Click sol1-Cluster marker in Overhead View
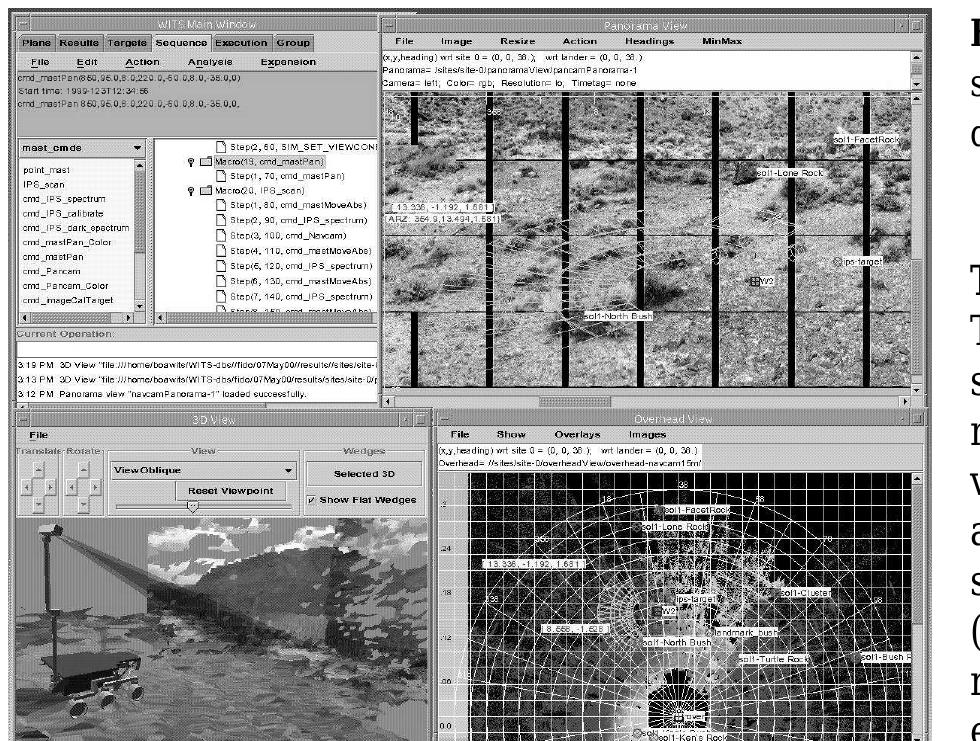 pos(776,592)
